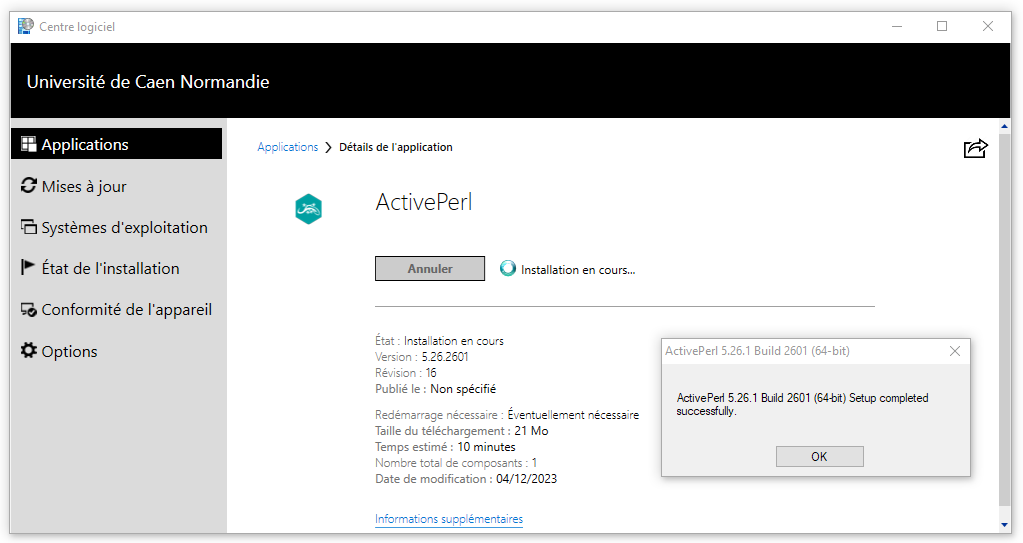Click the share icon at top right
Screen dimensions: 1023x543
(x=975, y=149)
